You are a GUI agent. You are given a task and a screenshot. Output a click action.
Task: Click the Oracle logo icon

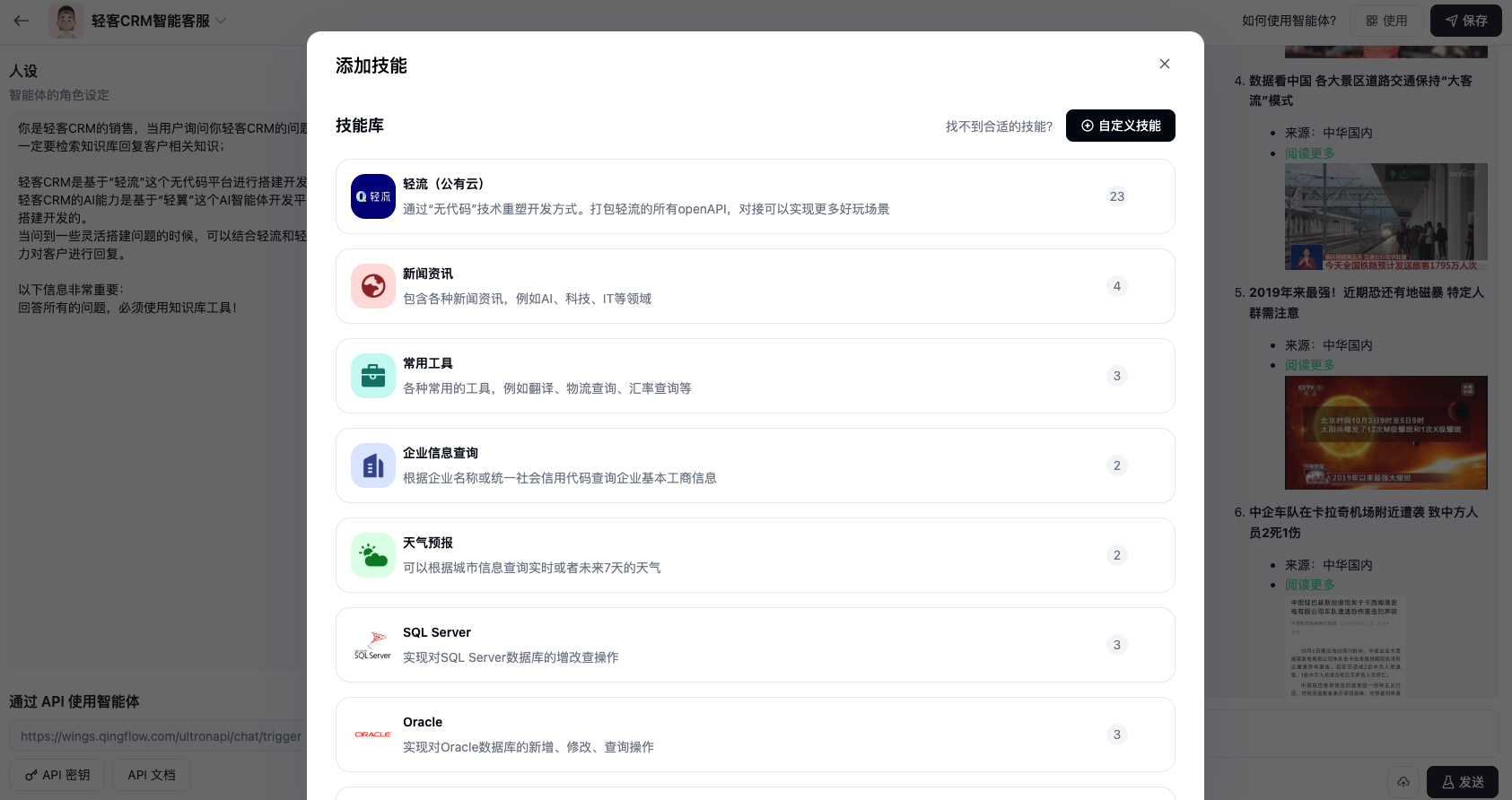373,735
